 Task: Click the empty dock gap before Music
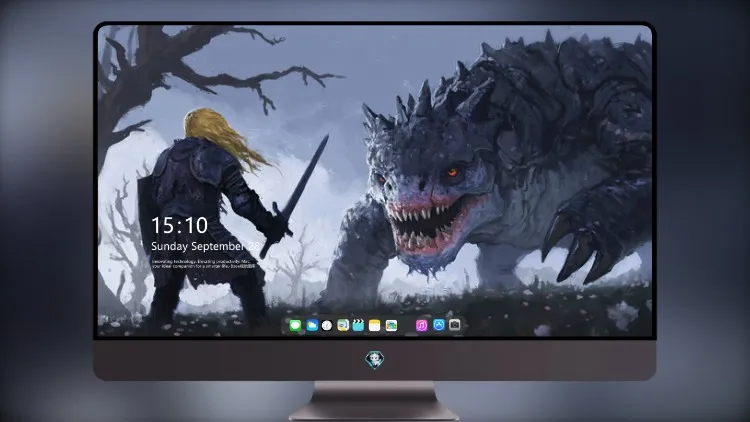(x=407, y=325)
